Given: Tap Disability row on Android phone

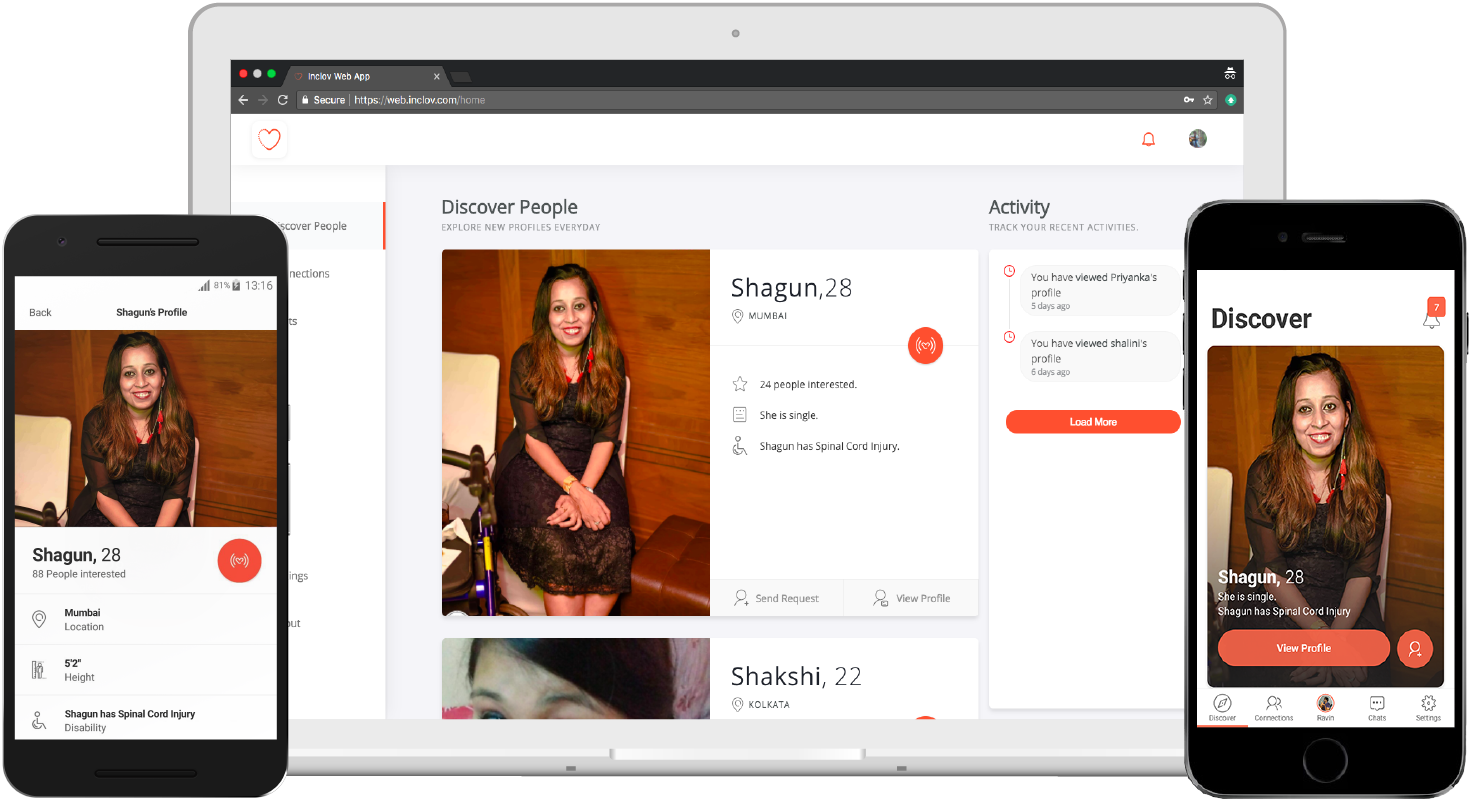Looking at the screenshot, I should coord(146,718).
